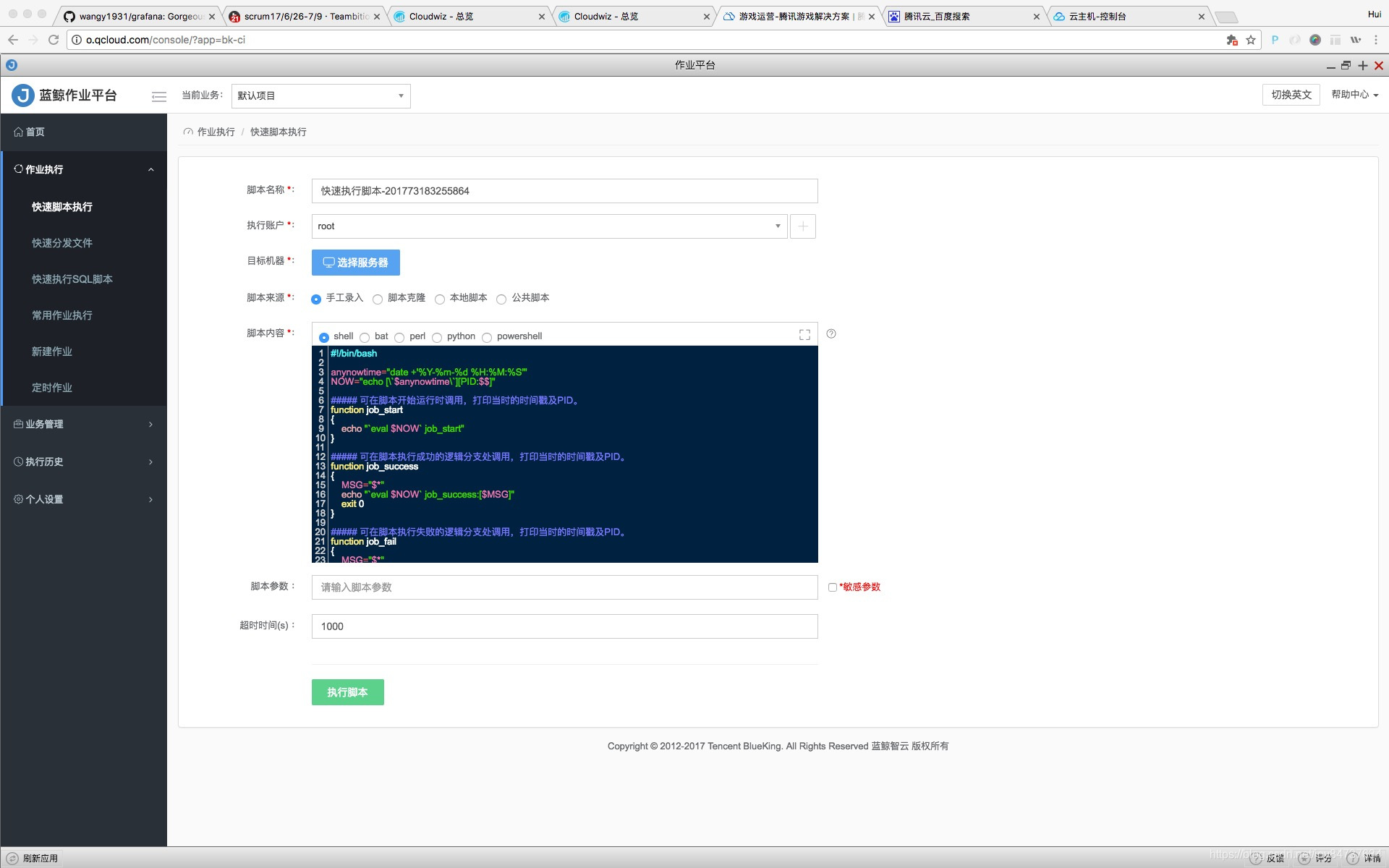
Task: Click the BlueKing J logo icon
Action: tap(23, 95)
